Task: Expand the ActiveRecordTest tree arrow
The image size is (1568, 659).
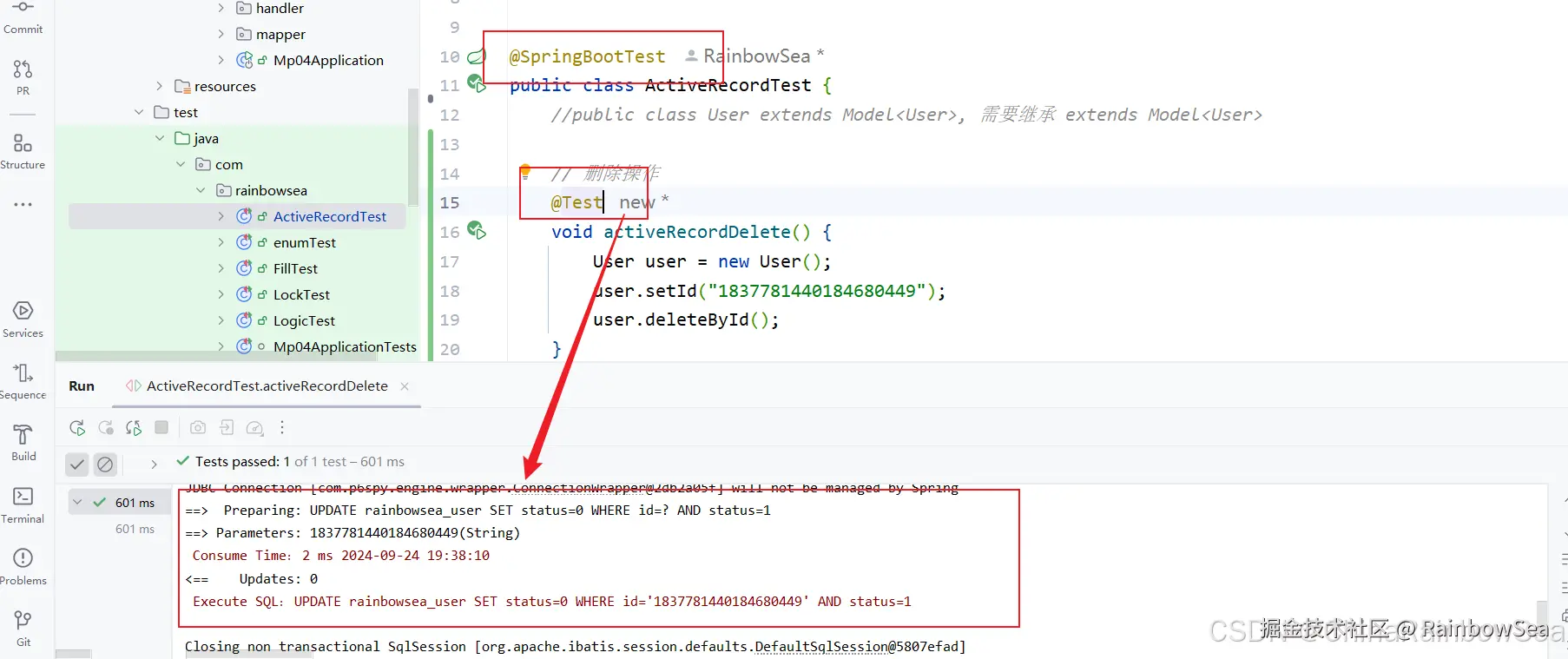Action: click(221, 216)
